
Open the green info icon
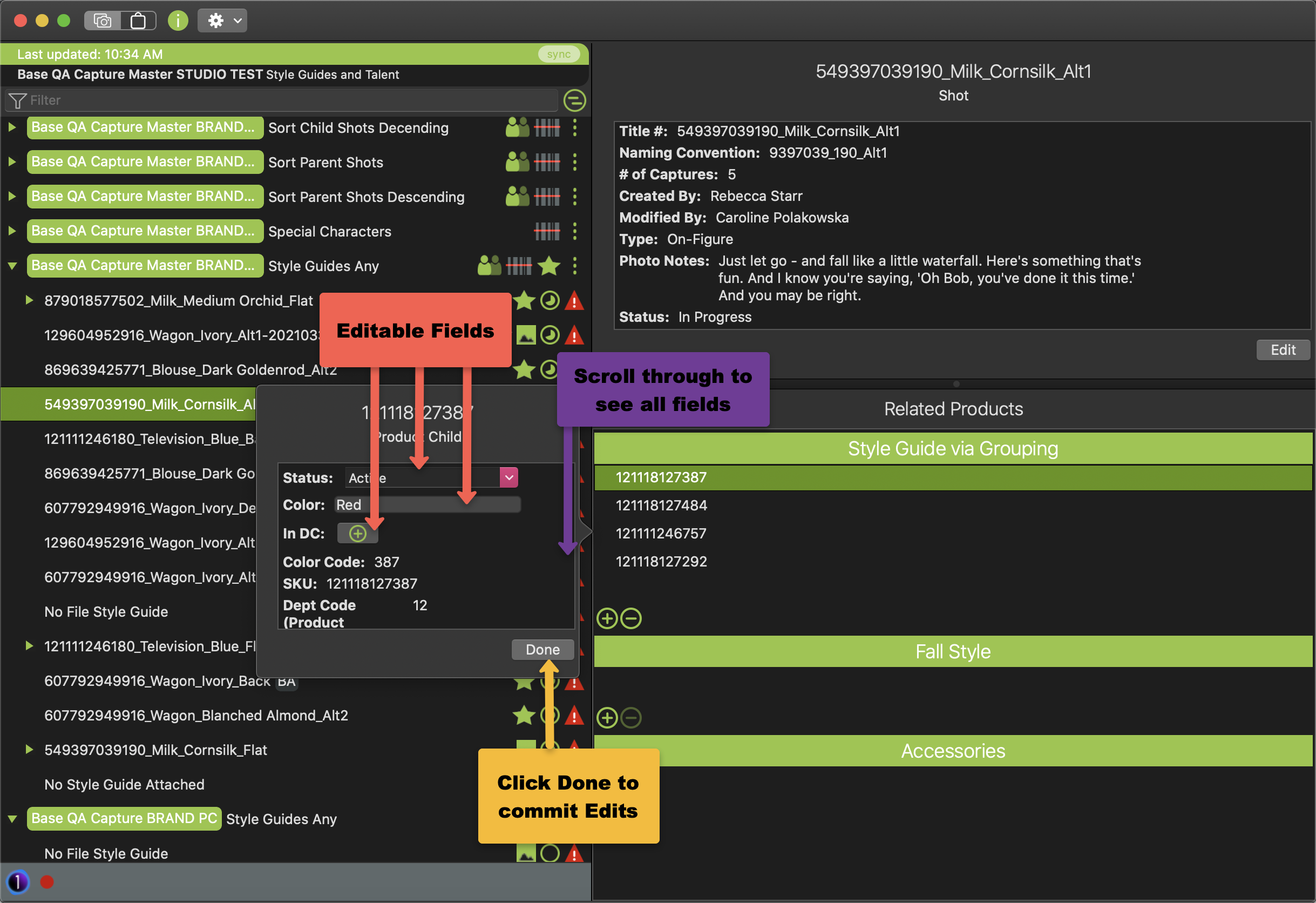click(x=178, y=21)
